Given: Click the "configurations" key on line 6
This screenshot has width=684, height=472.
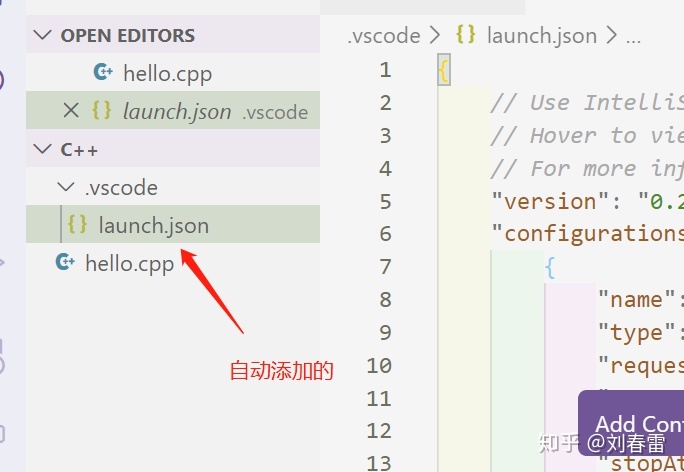Looking at the screenshot, I should pyautogui.click(x=588, y=234).
